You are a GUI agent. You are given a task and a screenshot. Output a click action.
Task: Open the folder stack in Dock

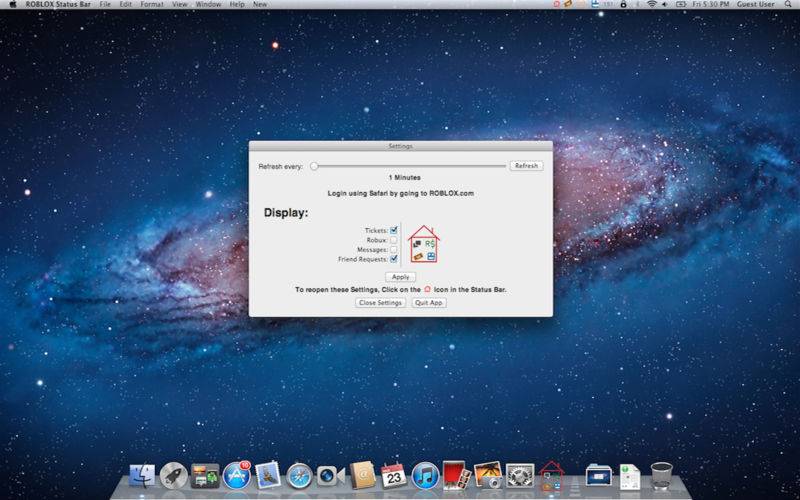[598, 477]
